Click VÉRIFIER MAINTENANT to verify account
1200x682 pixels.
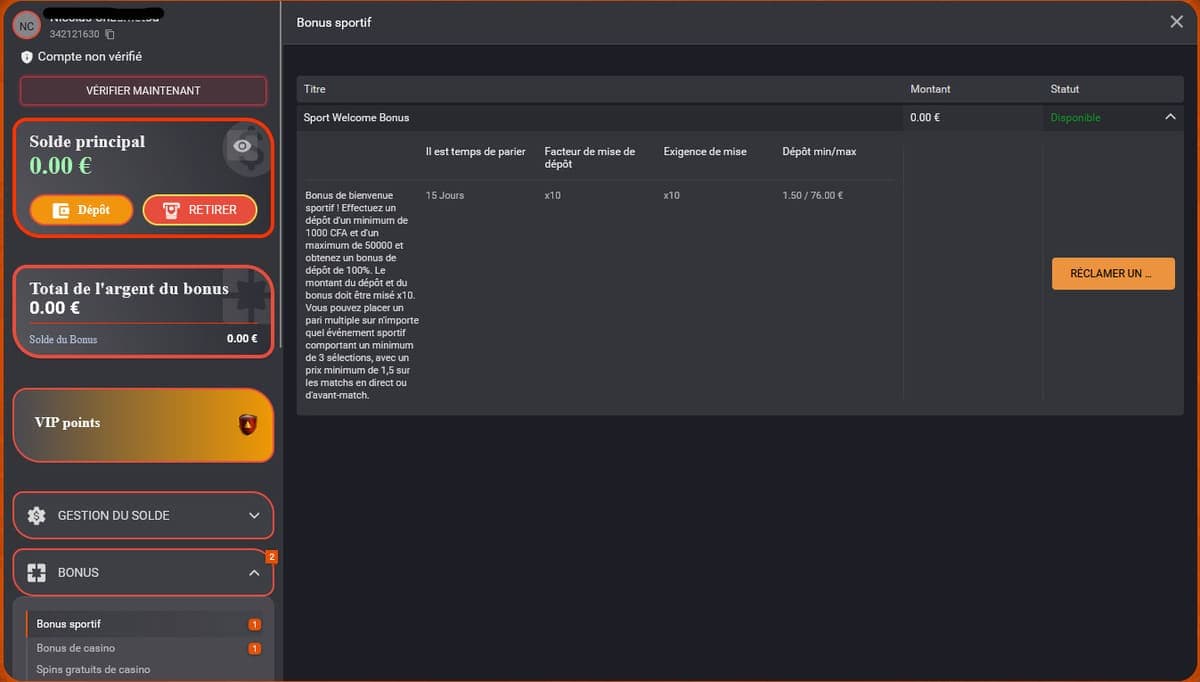[x=143, y=91]
